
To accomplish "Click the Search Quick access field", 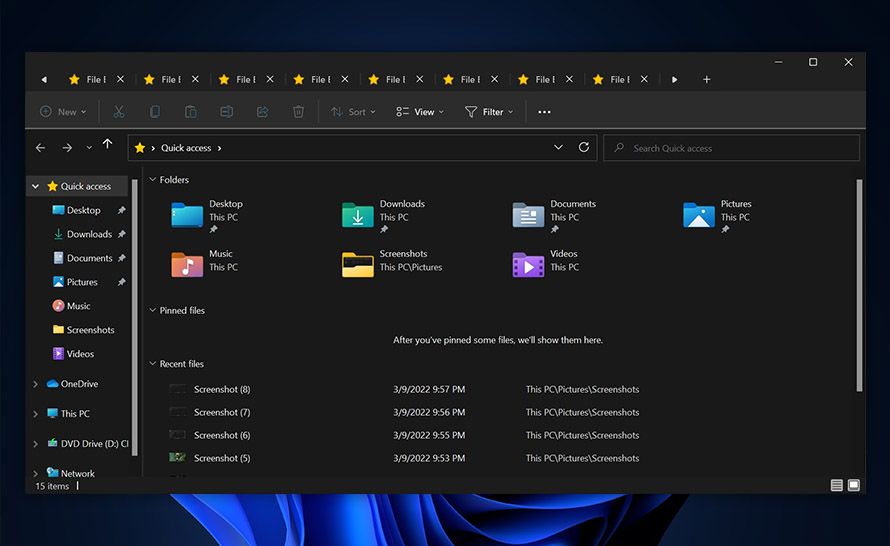I will coord(731,148).
